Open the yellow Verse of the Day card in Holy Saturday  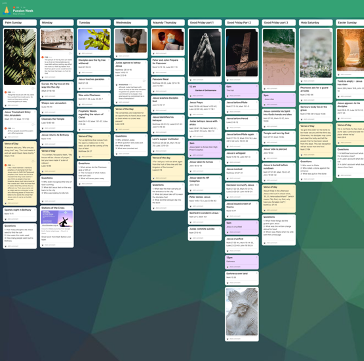[316, 140]
